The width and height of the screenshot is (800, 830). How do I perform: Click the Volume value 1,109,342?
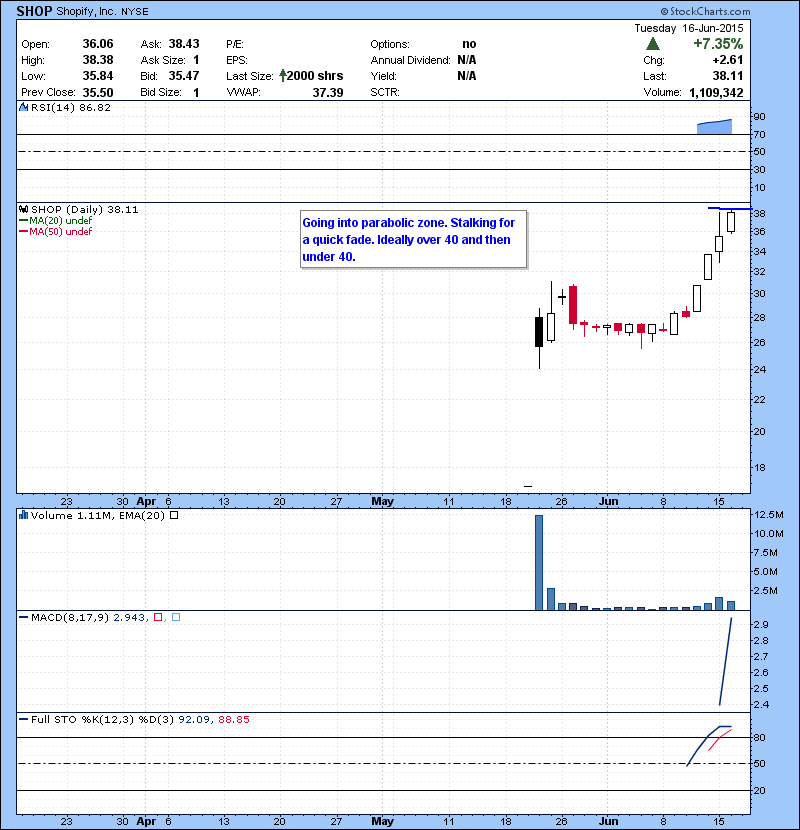(716, 93)
